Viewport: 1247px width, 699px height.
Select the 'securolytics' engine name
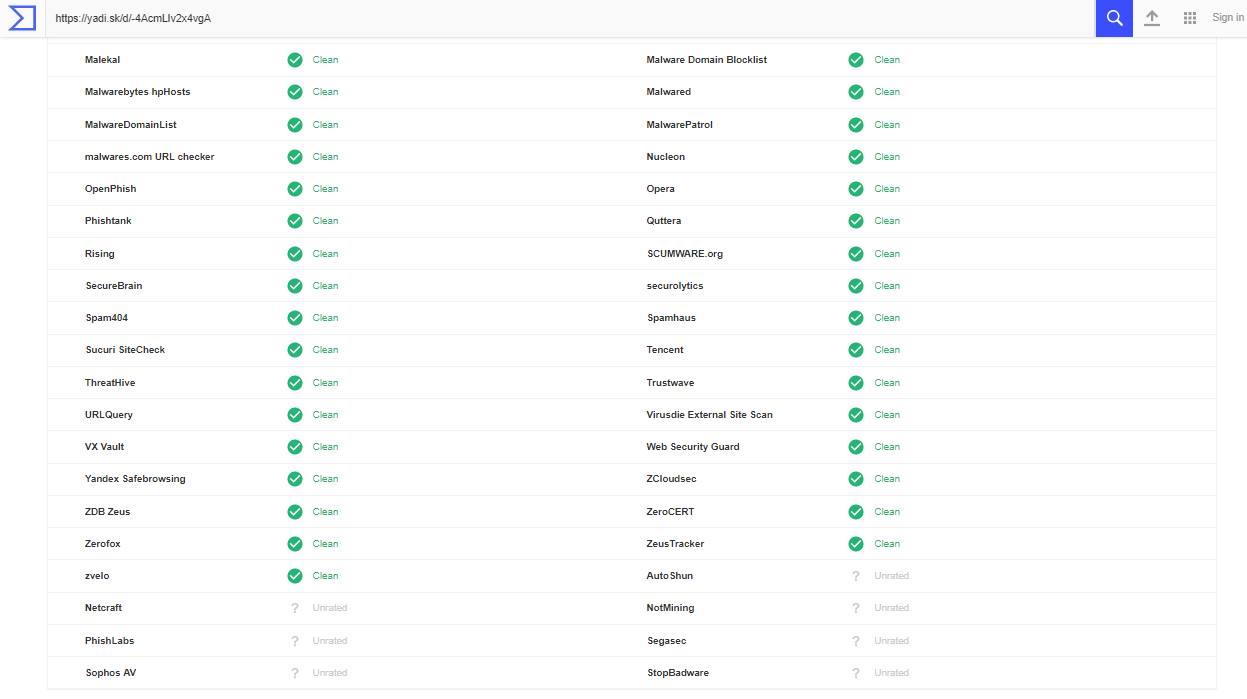click(675, 286)
